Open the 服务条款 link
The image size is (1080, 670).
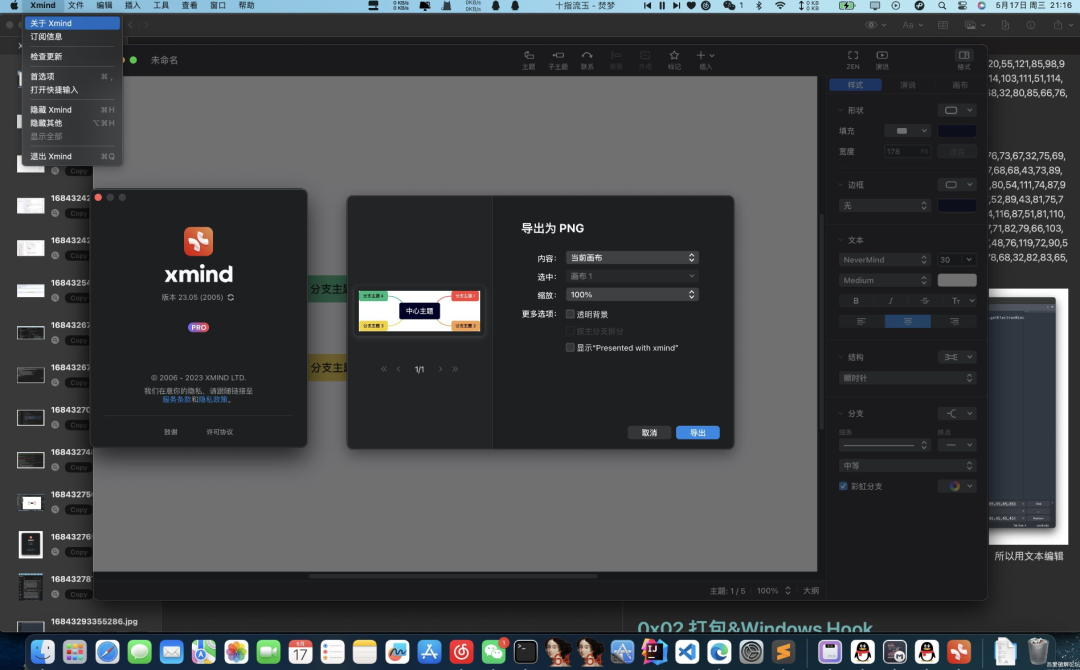click(176, 399)
